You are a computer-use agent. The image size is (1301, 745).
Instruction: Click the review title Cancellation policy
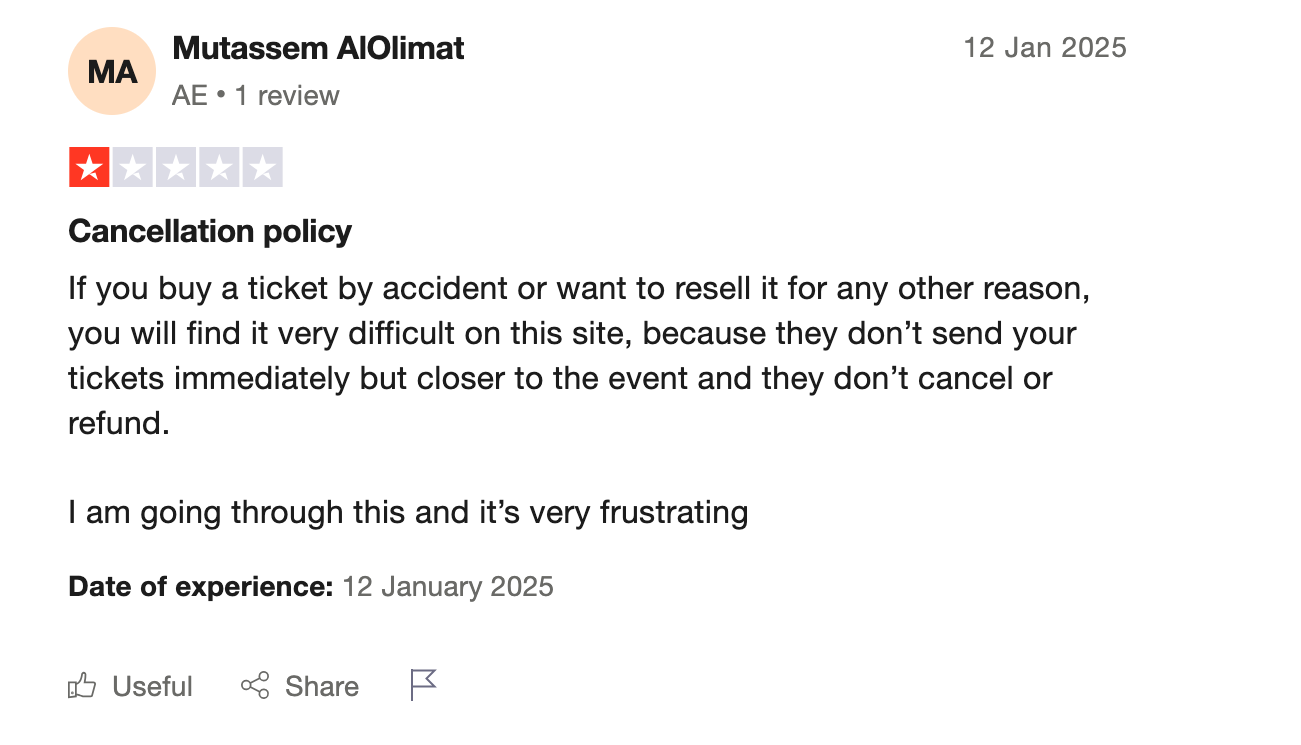click(209, 231)
